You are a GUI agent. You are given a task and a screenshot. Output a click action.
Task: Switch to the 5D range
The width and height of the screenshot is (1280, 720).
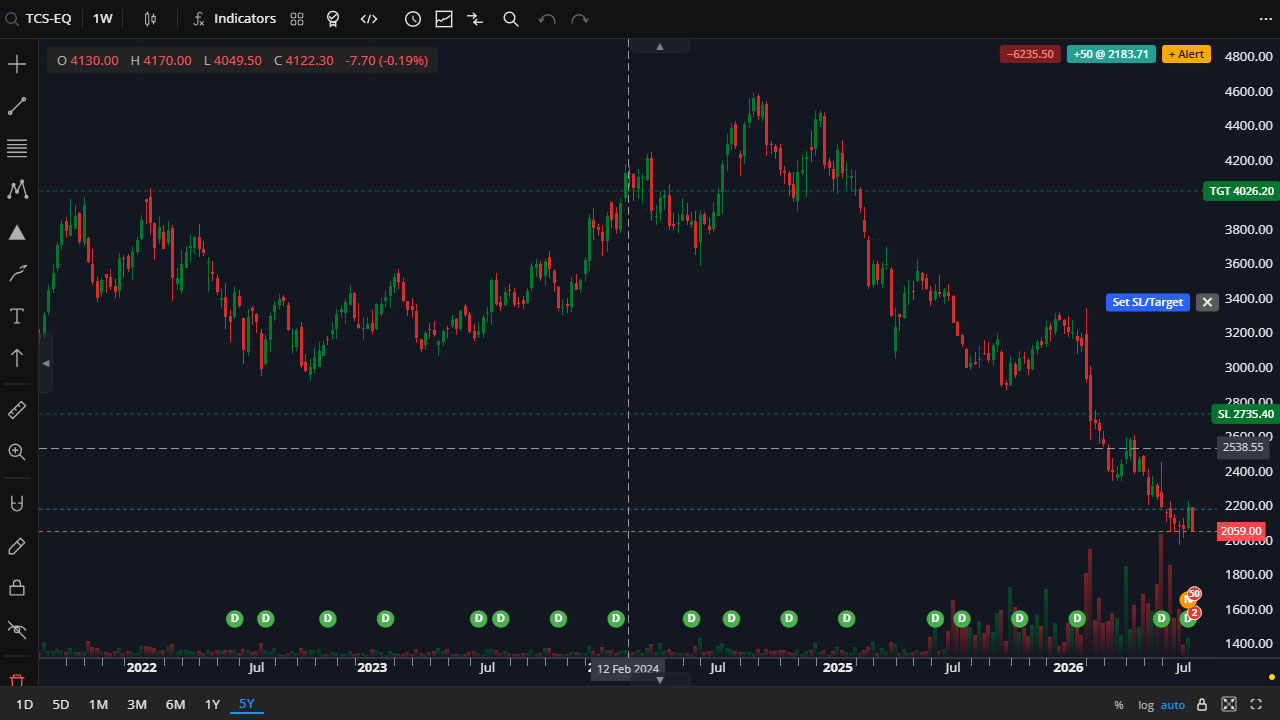coord(61,705)
